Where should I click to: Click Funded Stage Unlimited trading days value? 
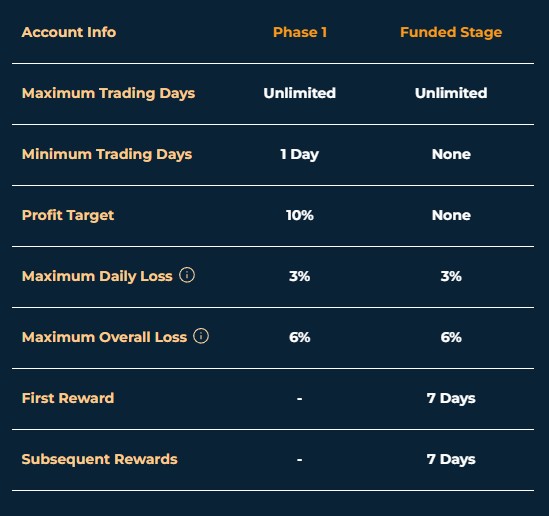pos(451,93)
